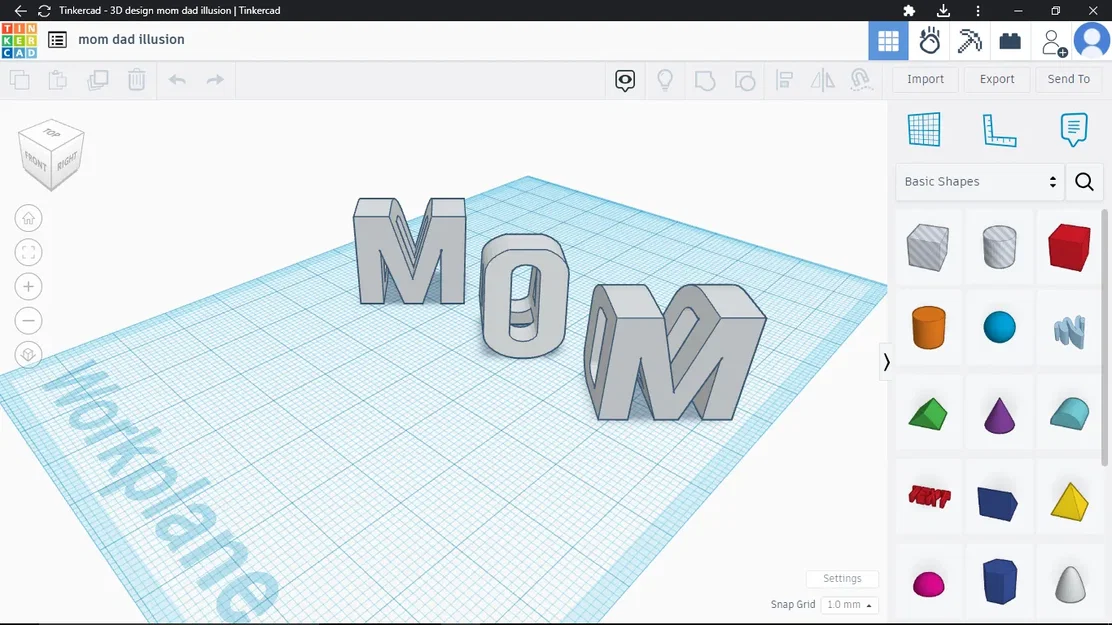Click the Align tool icon
This screenshot has height=625, width=1112.
point(784,79)
